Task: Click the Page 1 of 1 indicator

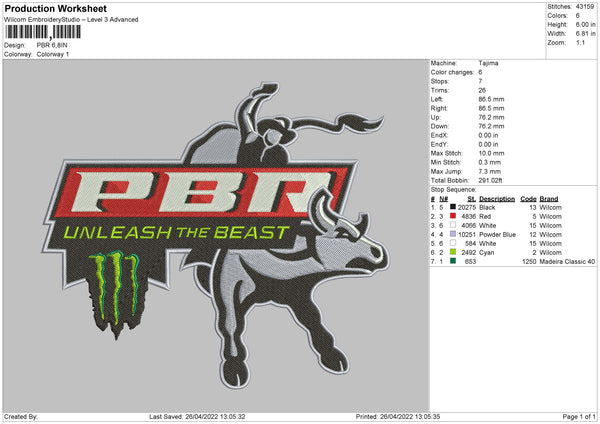Action: click(x=579, y=417)
